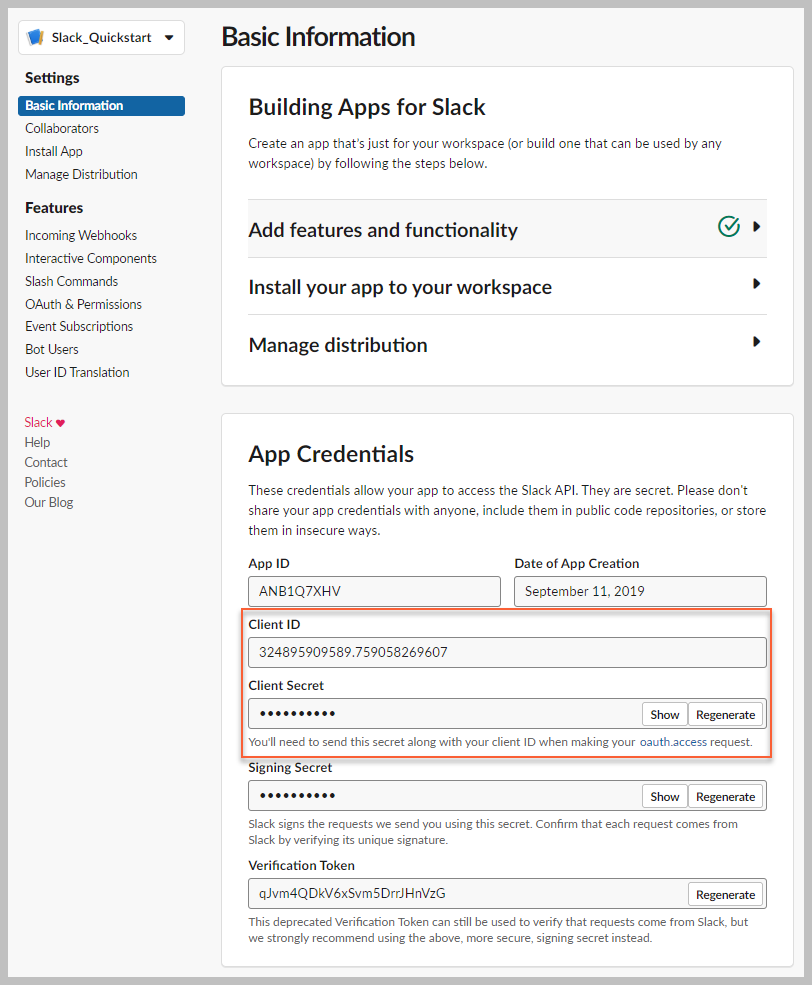Open the oauth.access link
Viewport: 812px width, 985px height.
coord(673,742)
